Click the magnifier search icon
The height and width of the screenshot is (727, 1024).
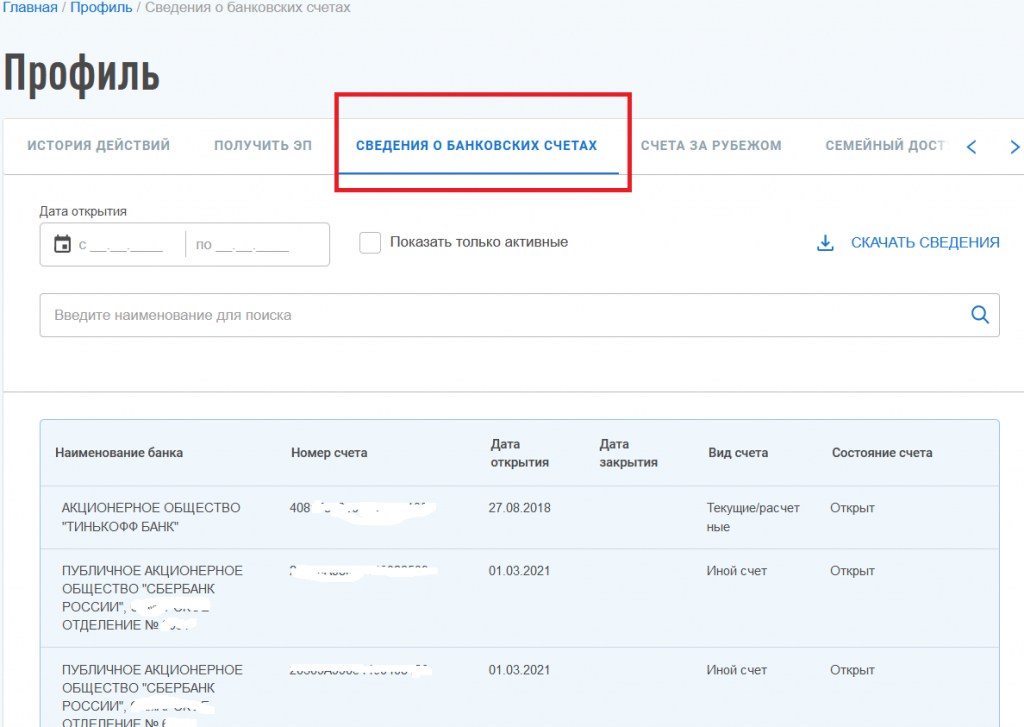click(x=980, y=315)
